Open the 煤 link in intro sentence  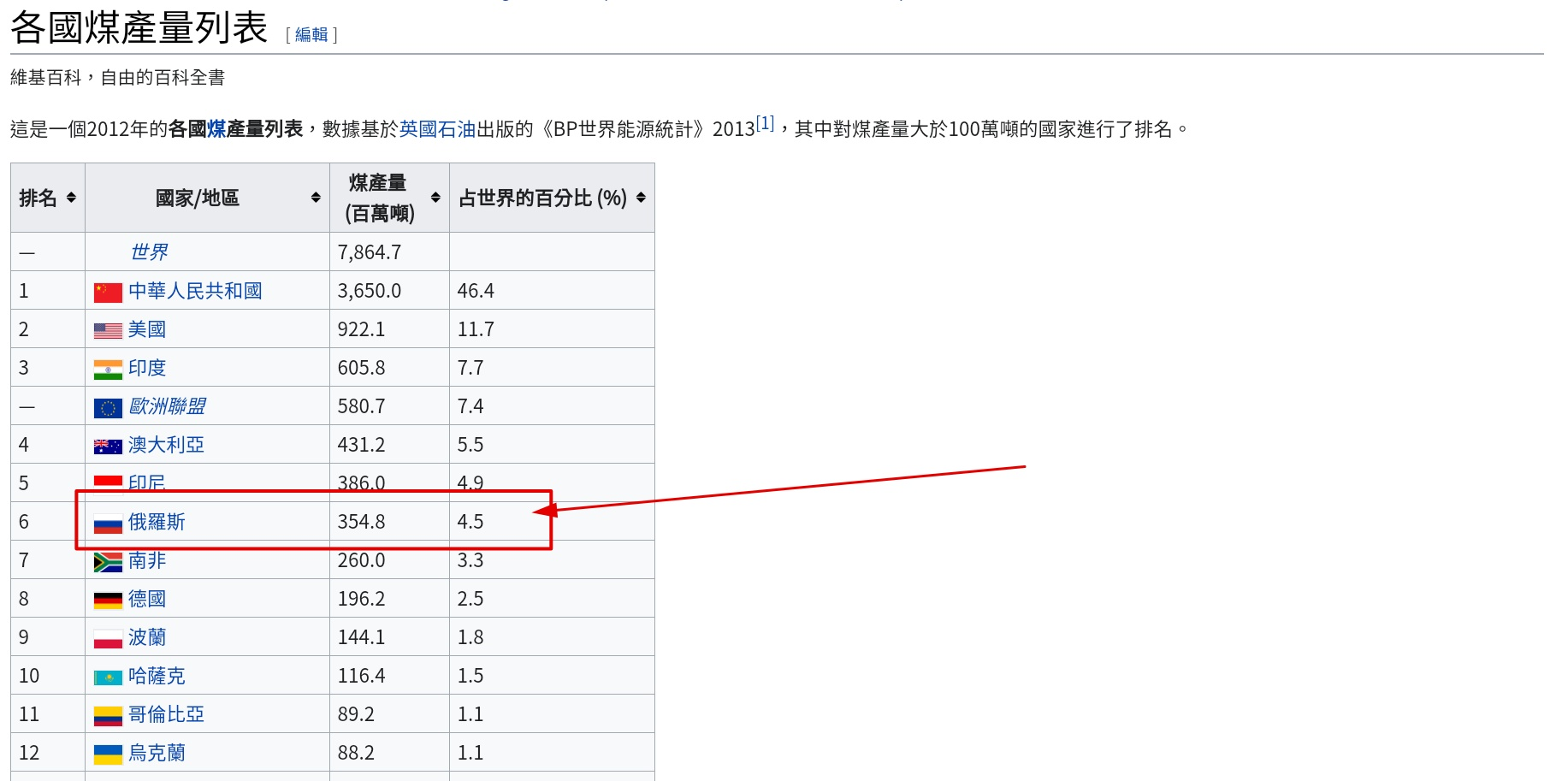[x=216, y=129]
